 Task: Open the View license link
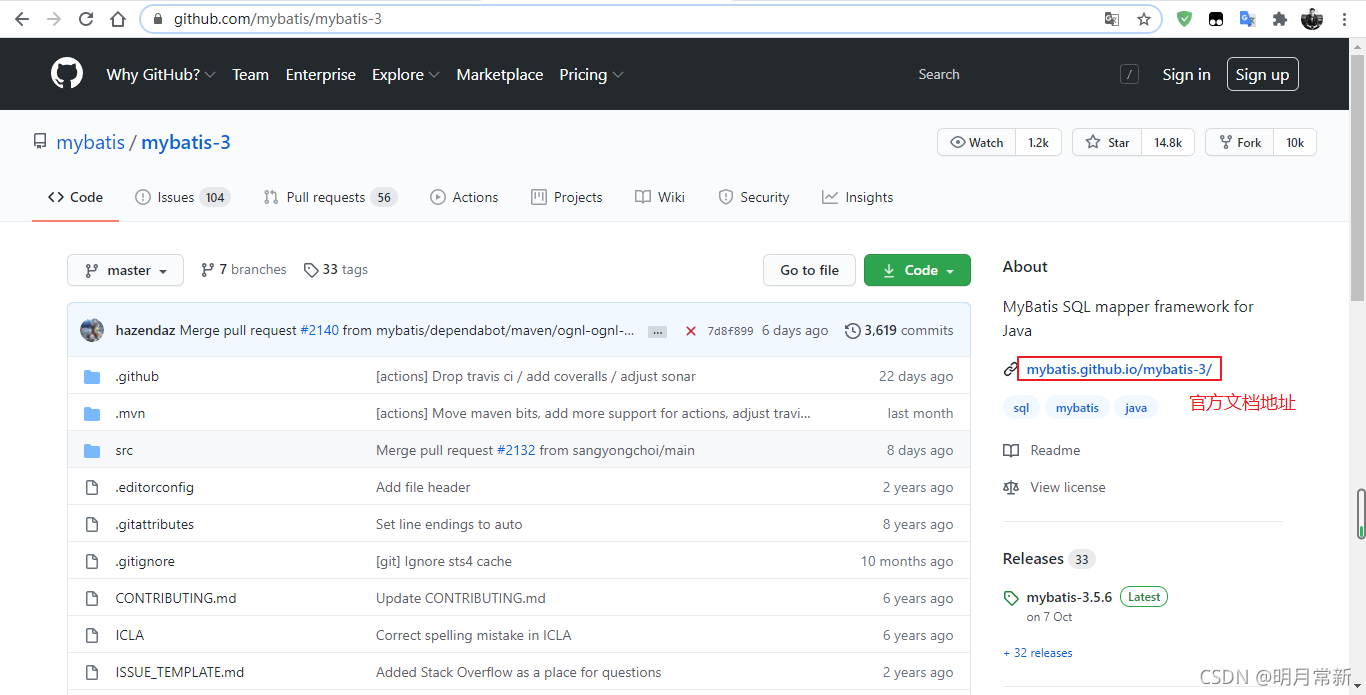tap(1055, 488)
